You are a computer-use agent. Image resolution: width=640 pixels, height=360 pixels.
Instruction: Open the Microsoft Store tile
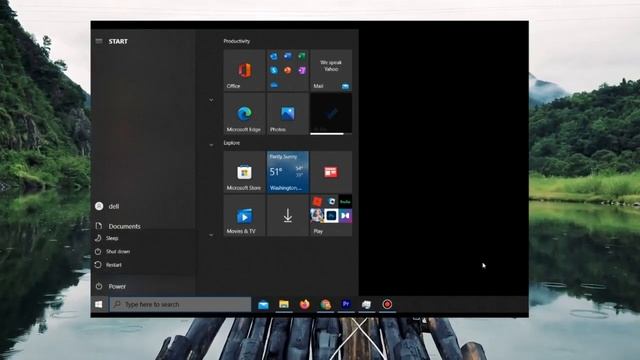[x=244, y=172]
